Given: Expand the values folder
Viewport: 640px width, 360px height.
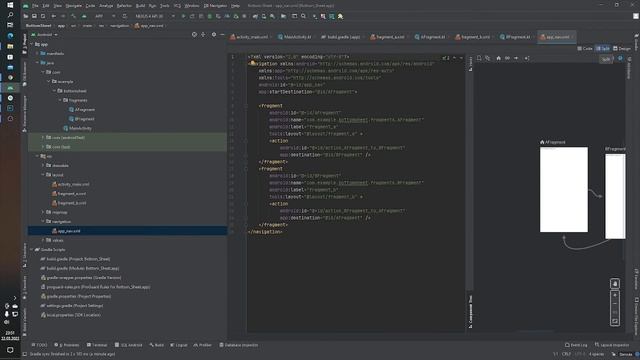Looking at the screenshot, I should pyautogui.click(x=43, y=240).
